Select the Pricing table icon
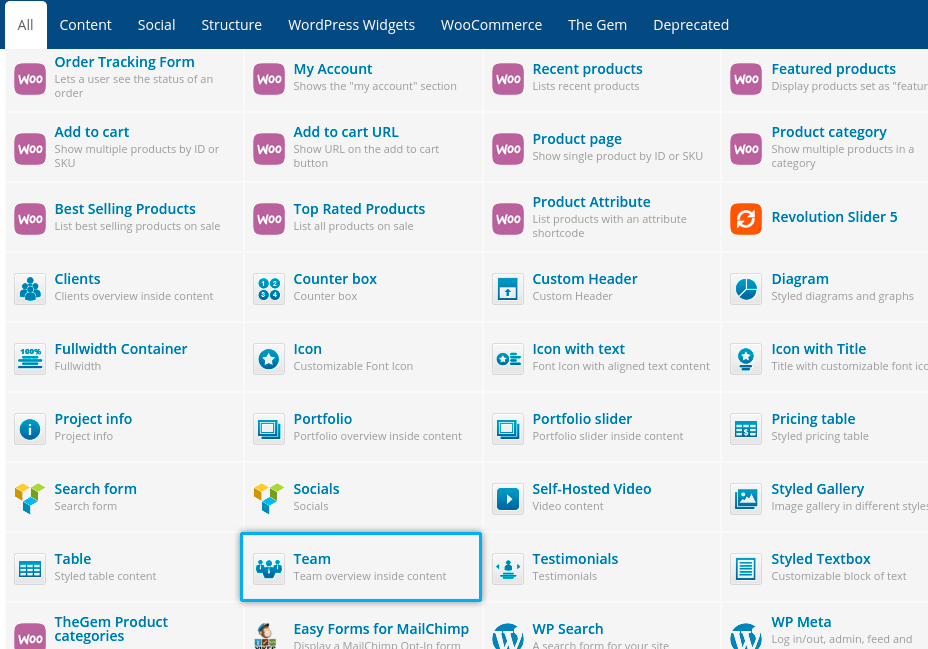Image resolution: width=928 pixels, height=649 pixels. point(746,428)
